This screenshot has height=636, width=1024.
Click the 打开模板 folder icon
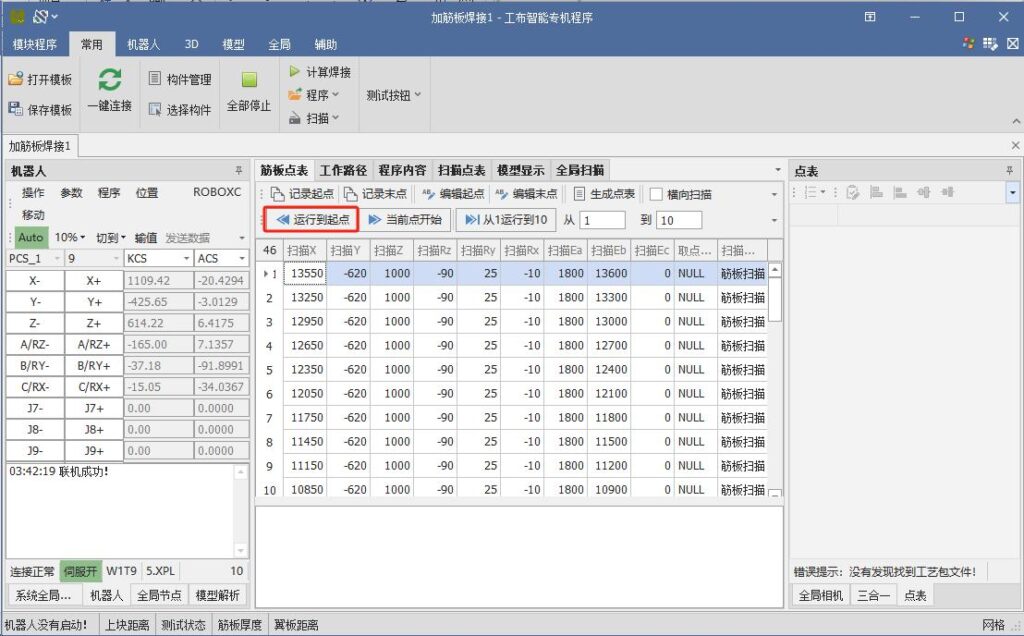[16, 79]
